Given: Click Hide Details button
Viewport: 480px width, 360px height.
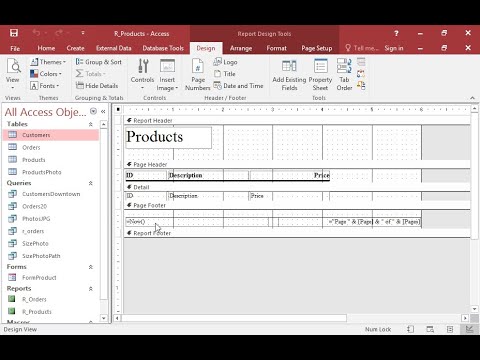Looking at the screenshot, I should (97, 86).
